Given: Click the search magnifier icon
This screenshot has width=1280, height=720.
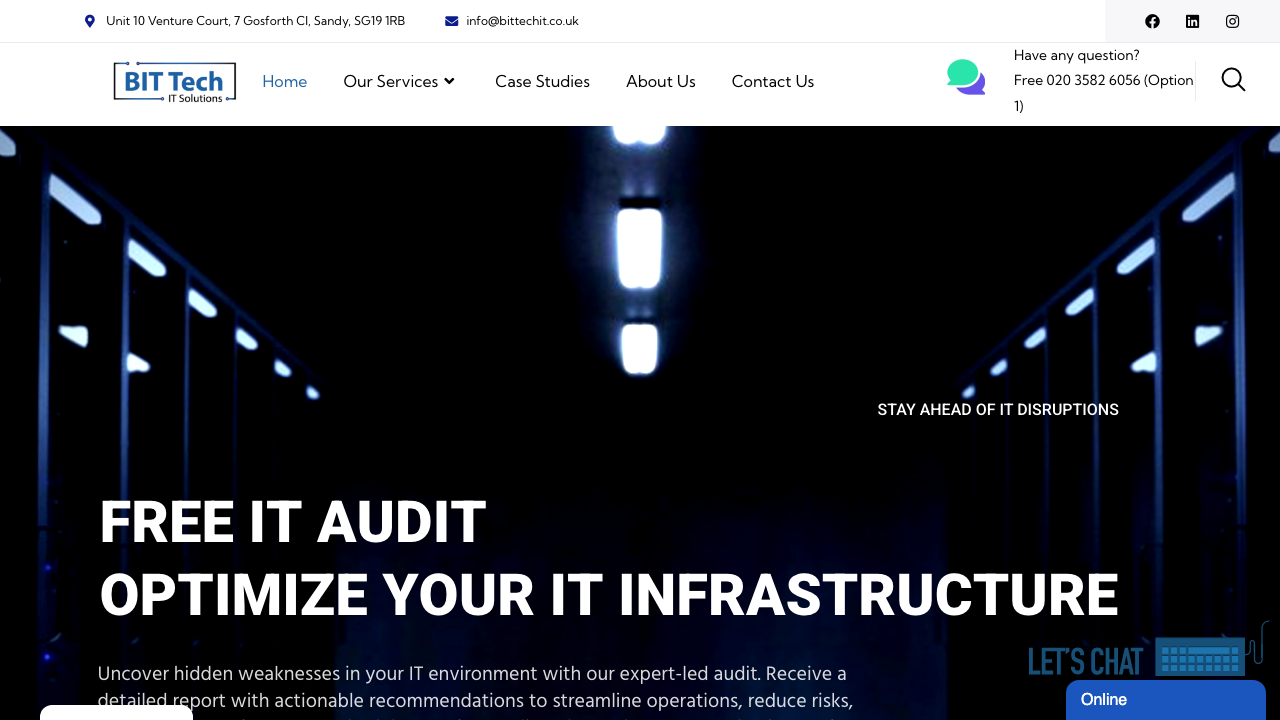Looking at the screenshot, I should click(x=1233, y=79).
